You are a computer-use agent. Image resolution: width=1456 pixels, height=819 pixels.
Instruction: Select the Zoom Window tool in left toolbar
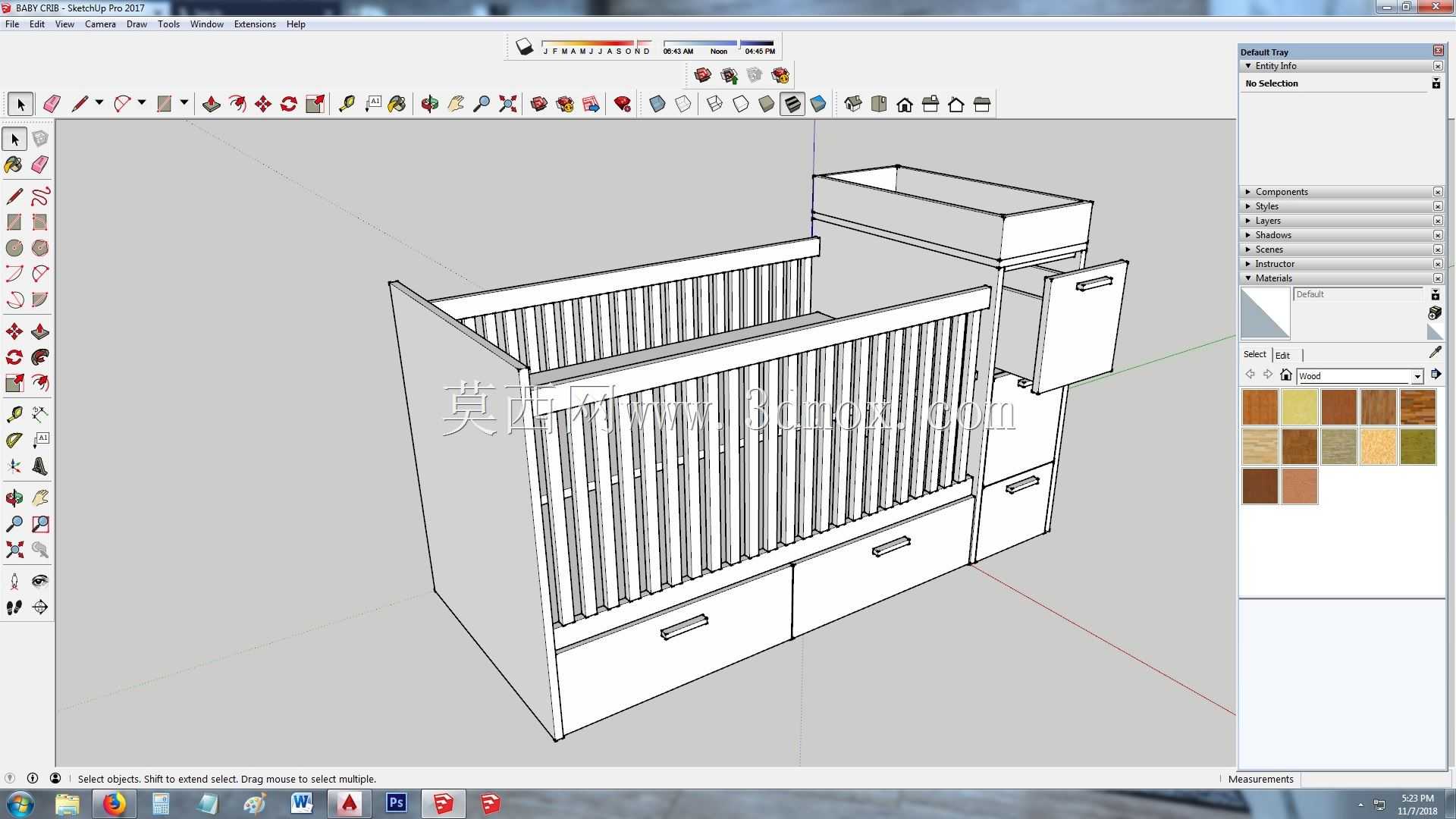(40, 524)
